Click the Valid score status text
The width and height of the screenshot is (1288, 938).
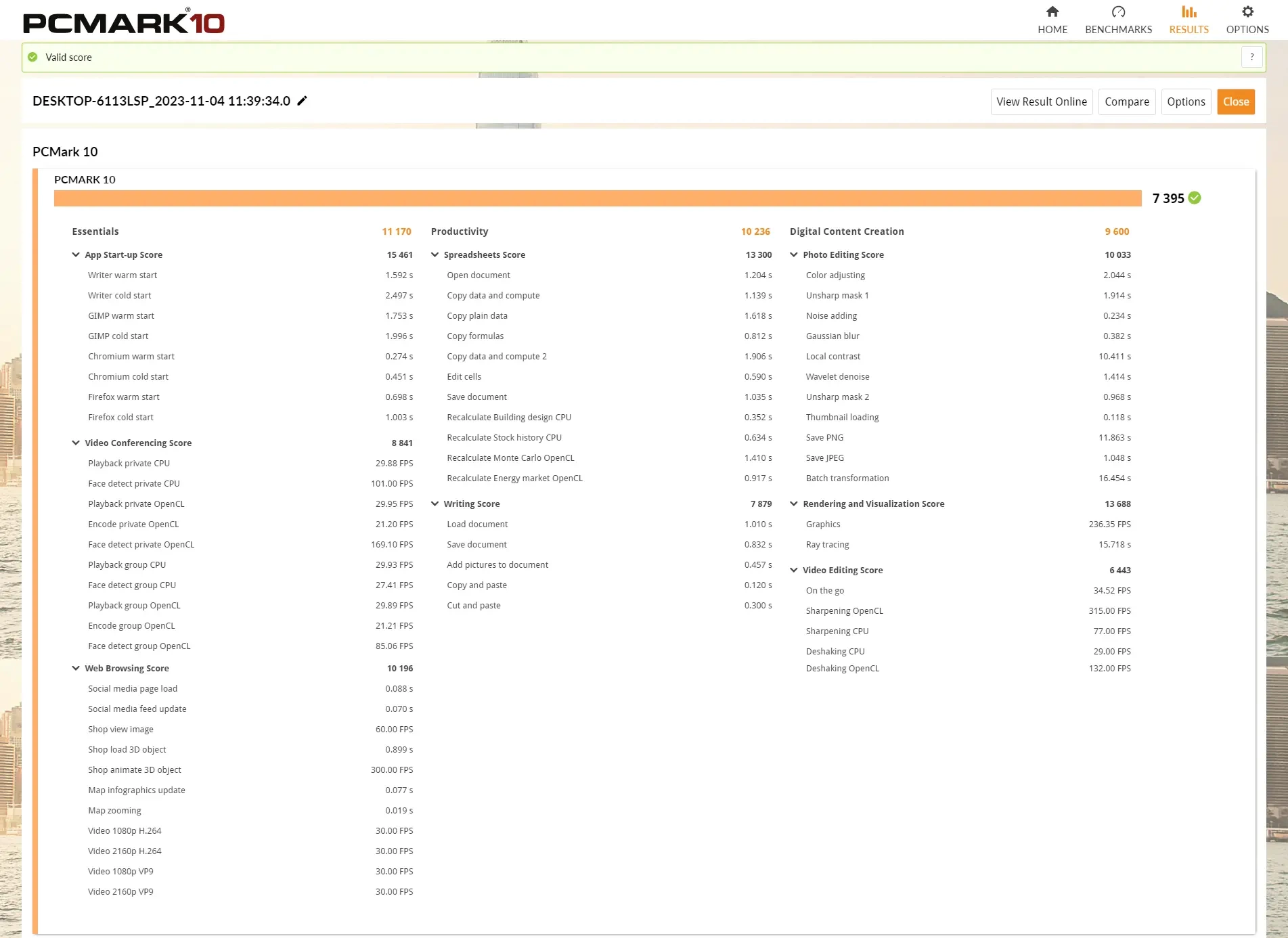68,58
